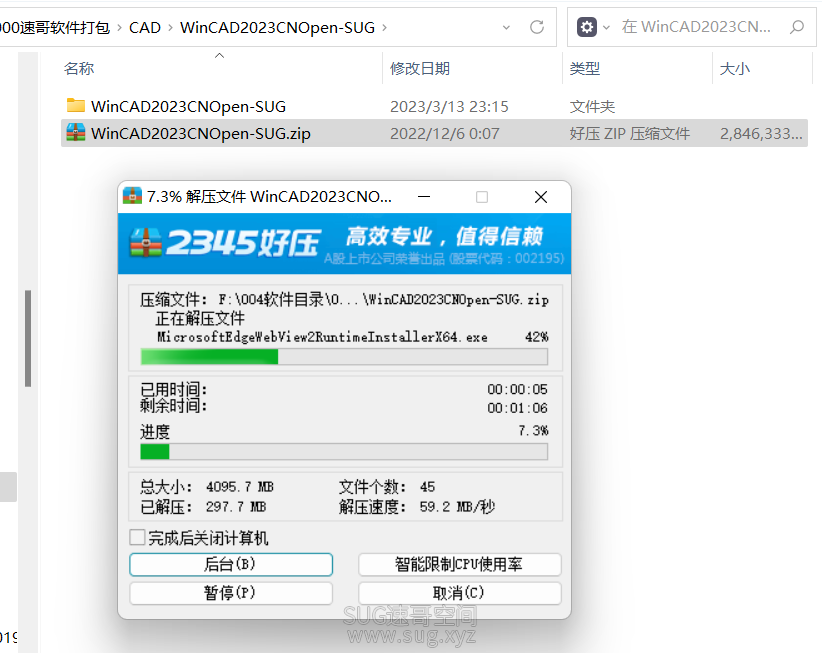Enable 完成后关闭计算机 checkbox

tap(137, 537)
